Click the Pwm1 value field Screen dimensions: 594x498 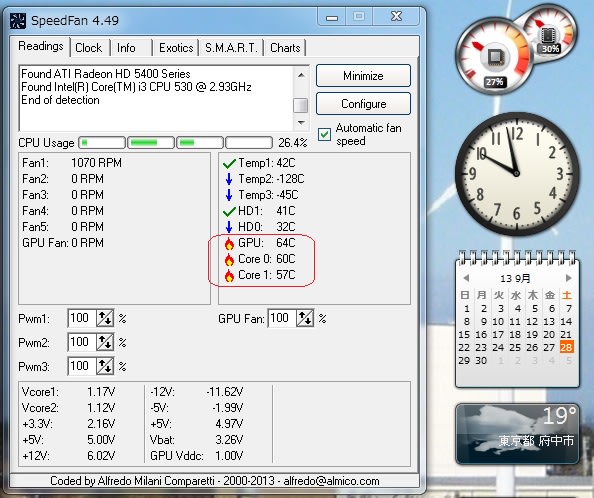(82, 318)
